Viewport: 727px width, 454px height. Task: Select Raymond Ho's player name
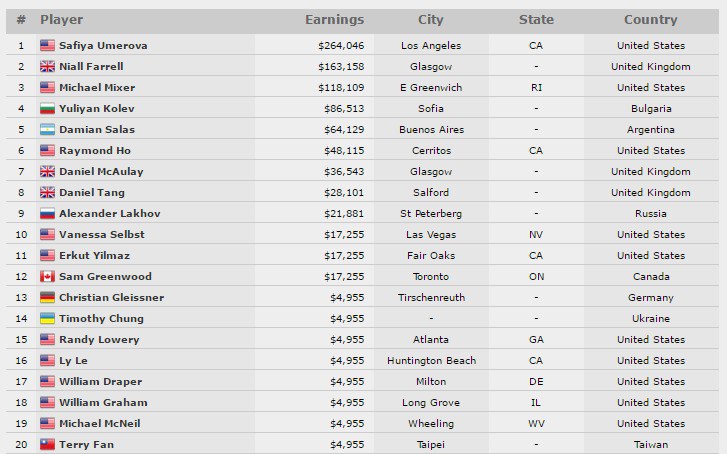96,150
